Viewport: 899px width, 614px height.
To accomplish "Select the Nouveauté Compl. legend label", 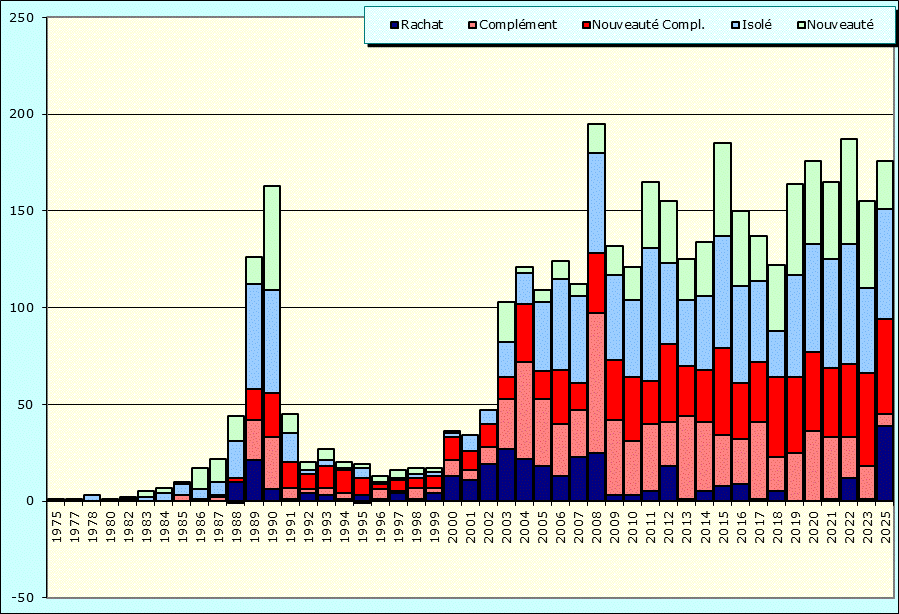I will pyautogui.click(x=648, y=25).
